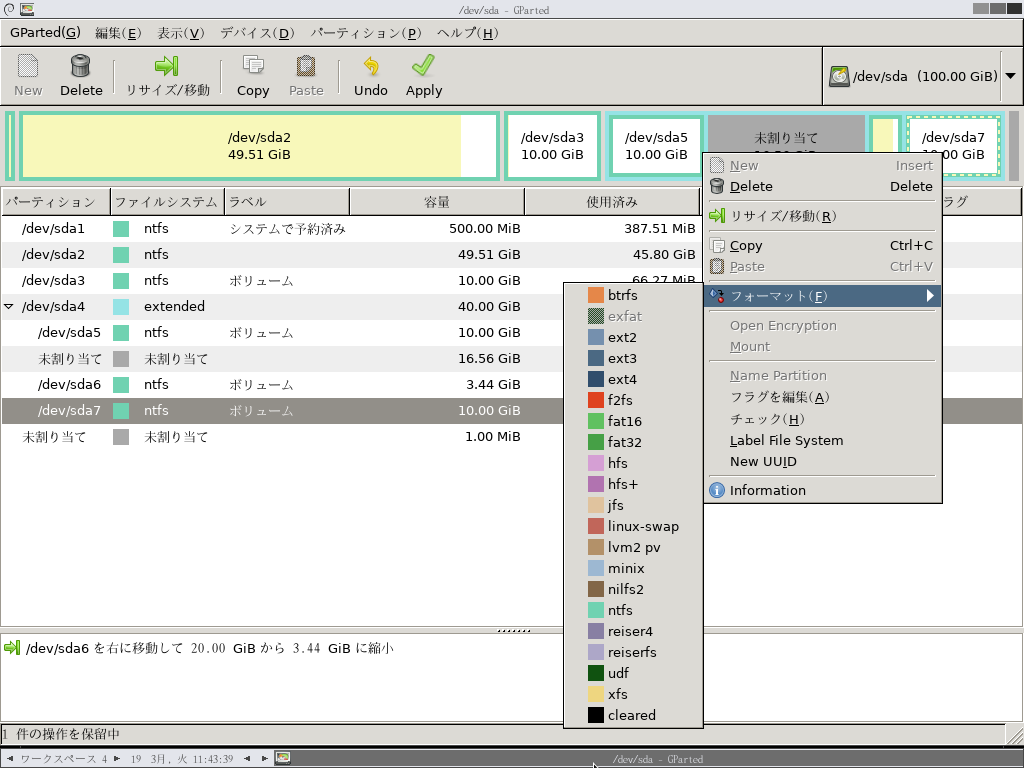Image resolution: width=1024 pixels, height=768 pixels.
Task: Open the 編集(E) menu
Action: 118,33
